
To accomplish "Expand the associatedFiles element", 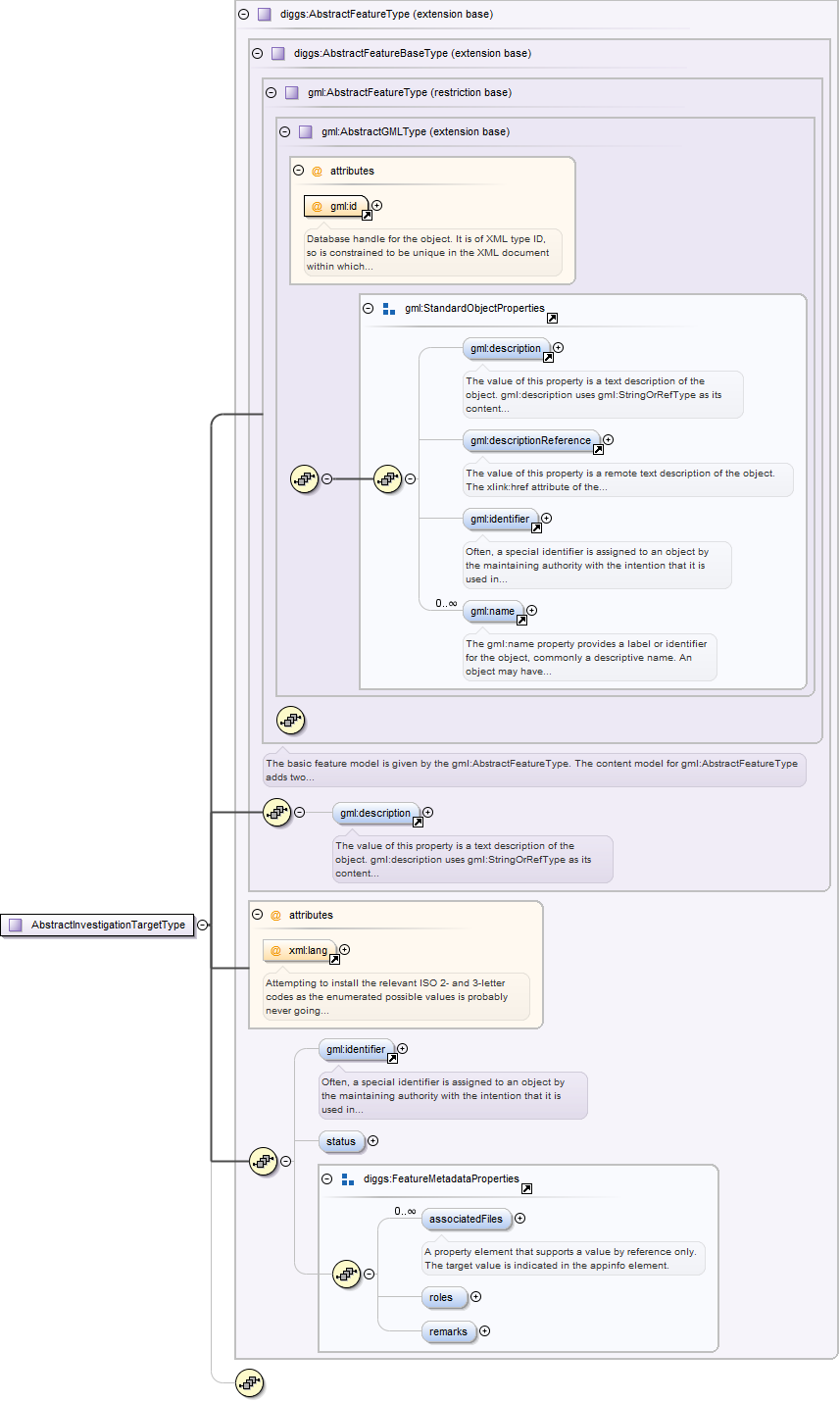I will (519, 1219).
